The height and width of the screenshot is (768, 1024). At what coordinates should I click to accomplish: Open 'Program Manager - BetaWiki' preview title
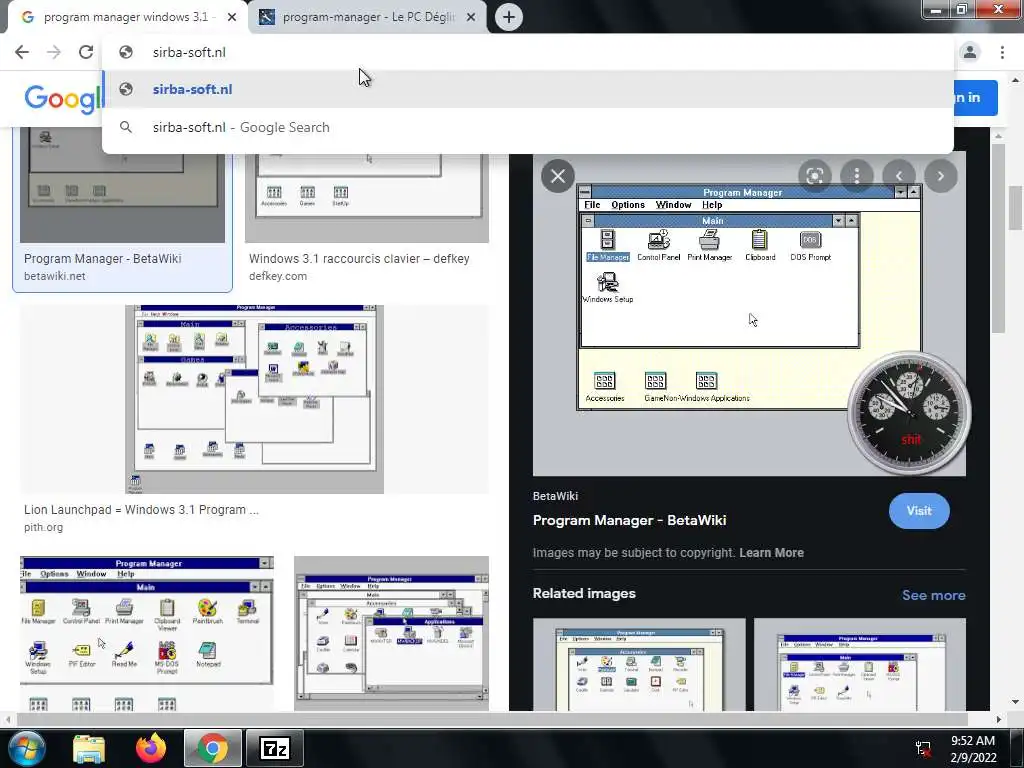[x=629, y=520]
